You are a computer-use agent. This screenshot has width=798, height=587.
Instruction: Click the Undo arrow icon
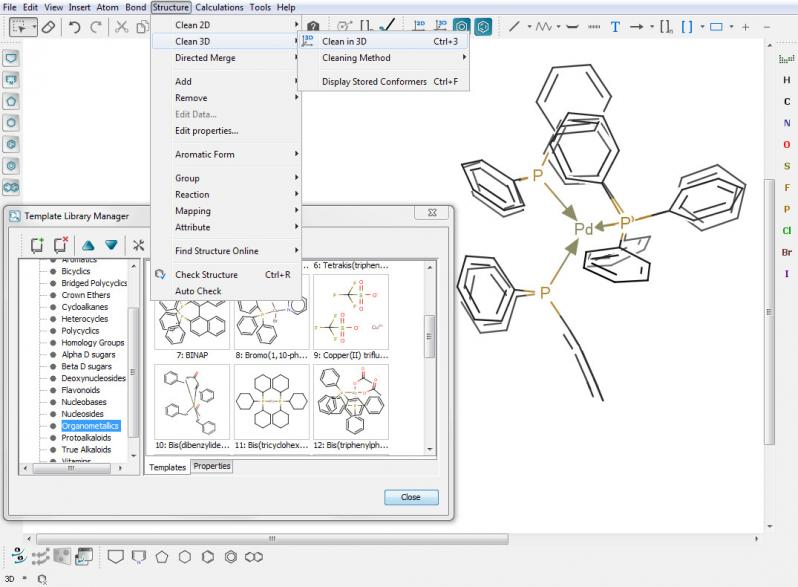click(x=75, y=27)
